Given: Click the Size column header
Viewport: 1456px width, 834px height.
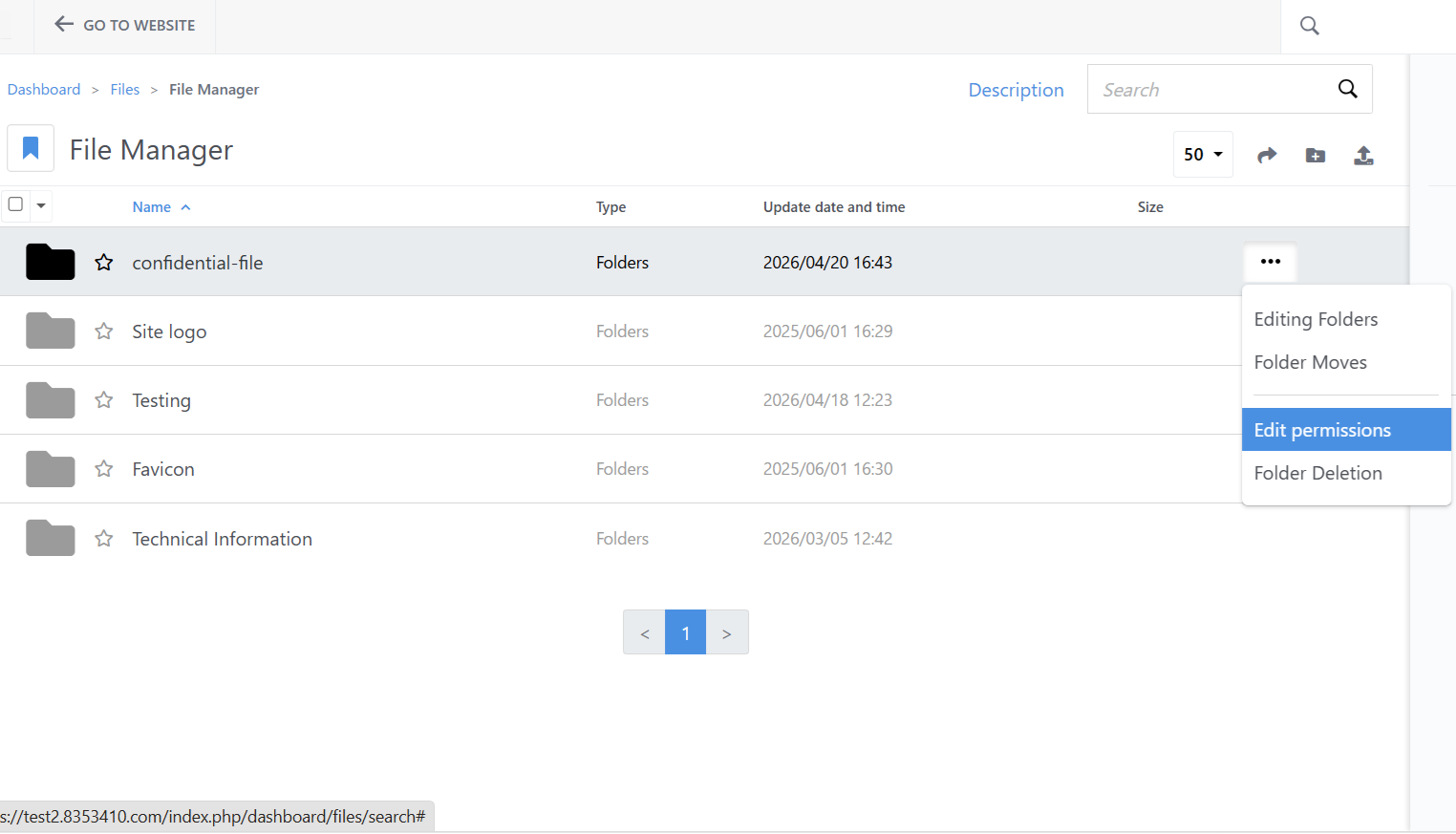Looking at the screenshot, I should click(1150, 207).
